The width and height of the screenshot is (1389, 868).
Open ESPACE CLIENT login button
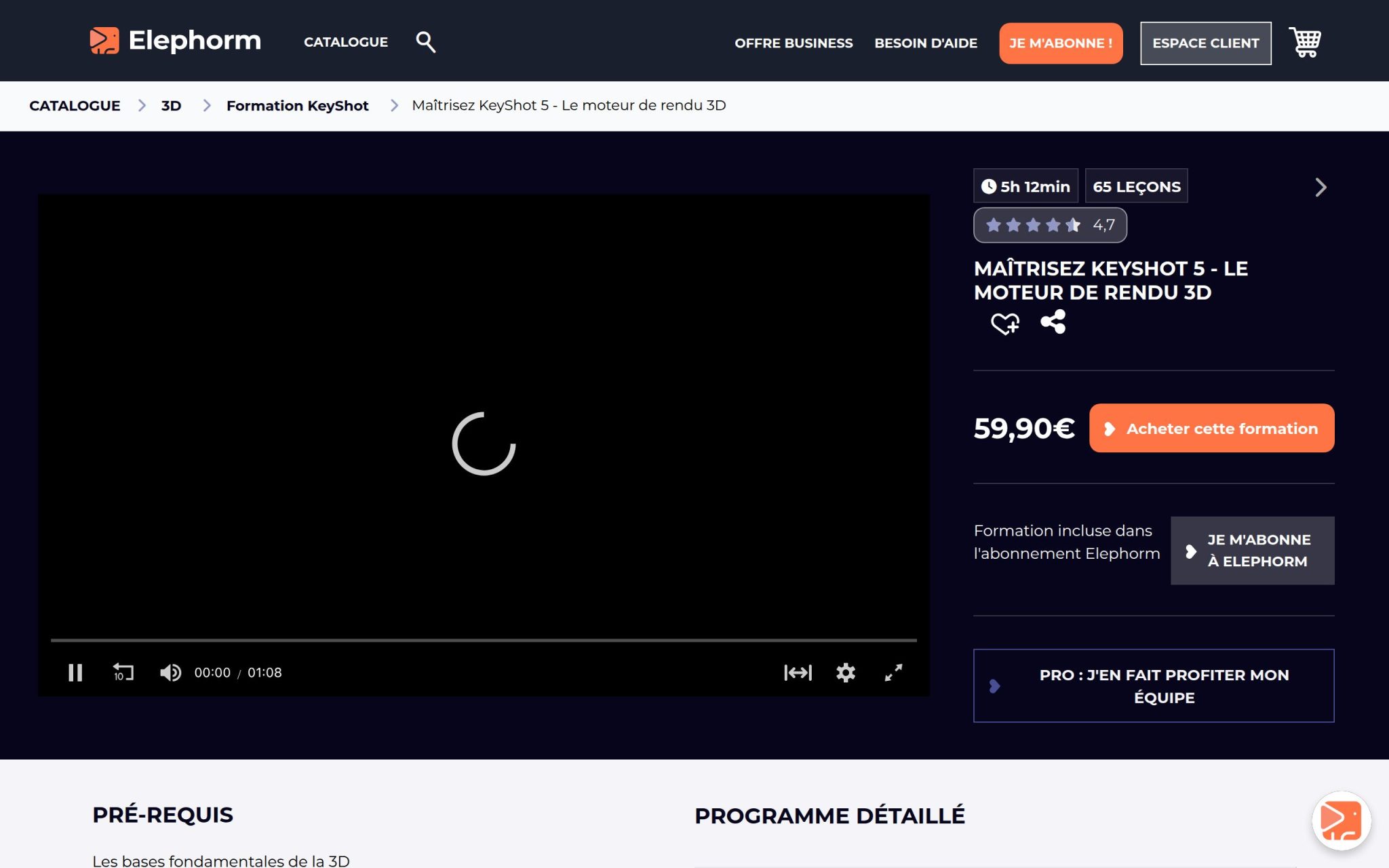[x=1205, y=43]
